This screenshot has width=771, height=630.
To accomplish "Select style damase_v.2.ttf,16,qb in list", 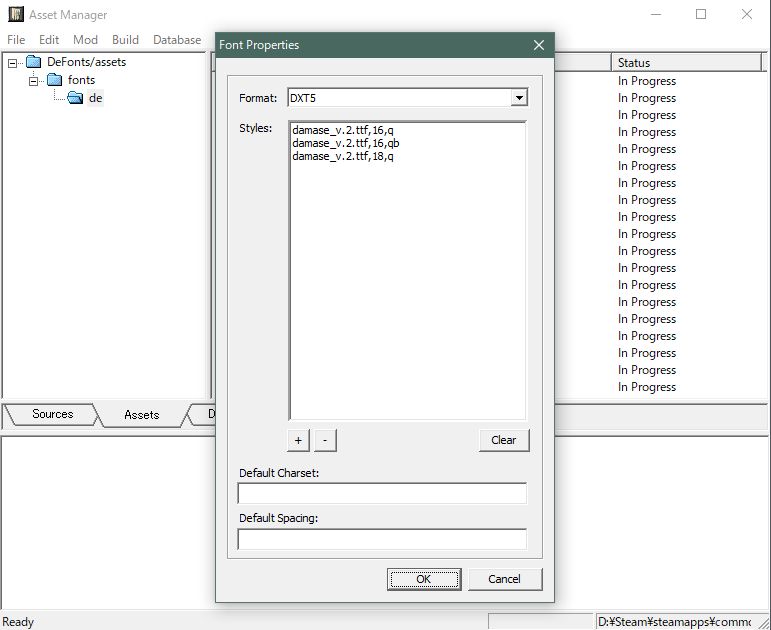I will tap(343, 144).
